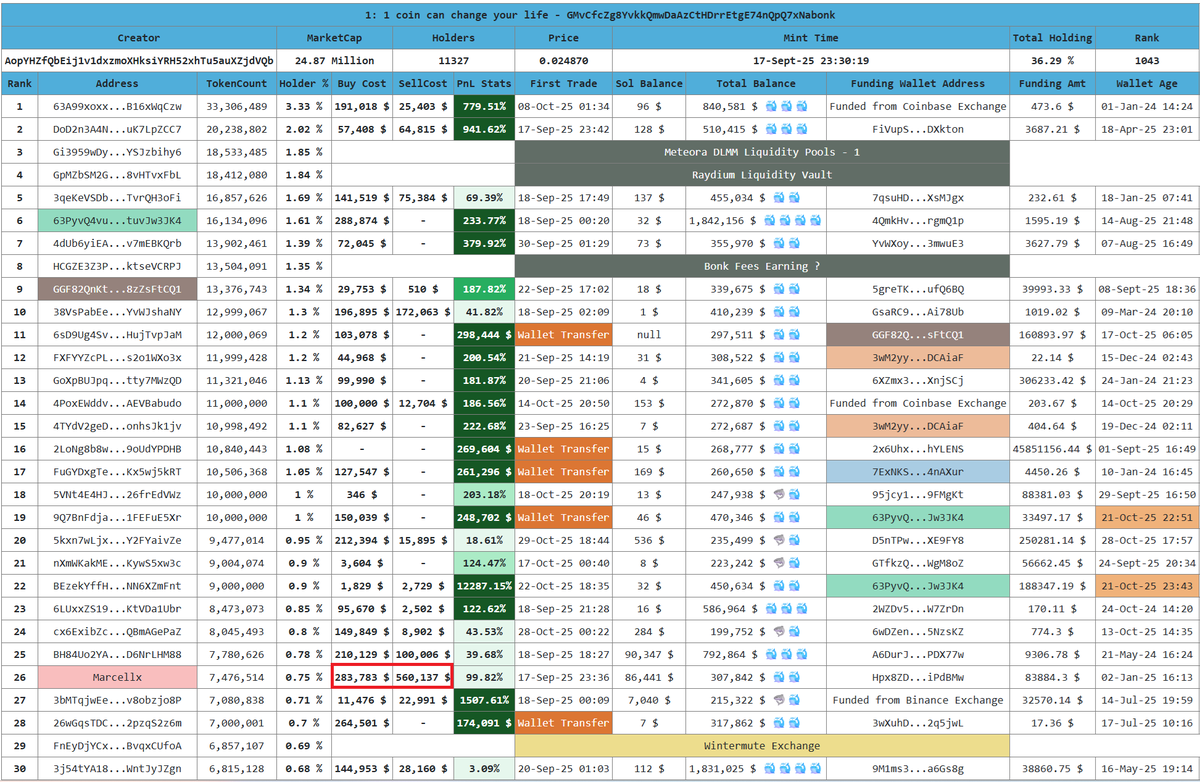Click the first whale icon beside 1,831,025 $
This screenshot has width=1200, height=782.
point(771,768)
